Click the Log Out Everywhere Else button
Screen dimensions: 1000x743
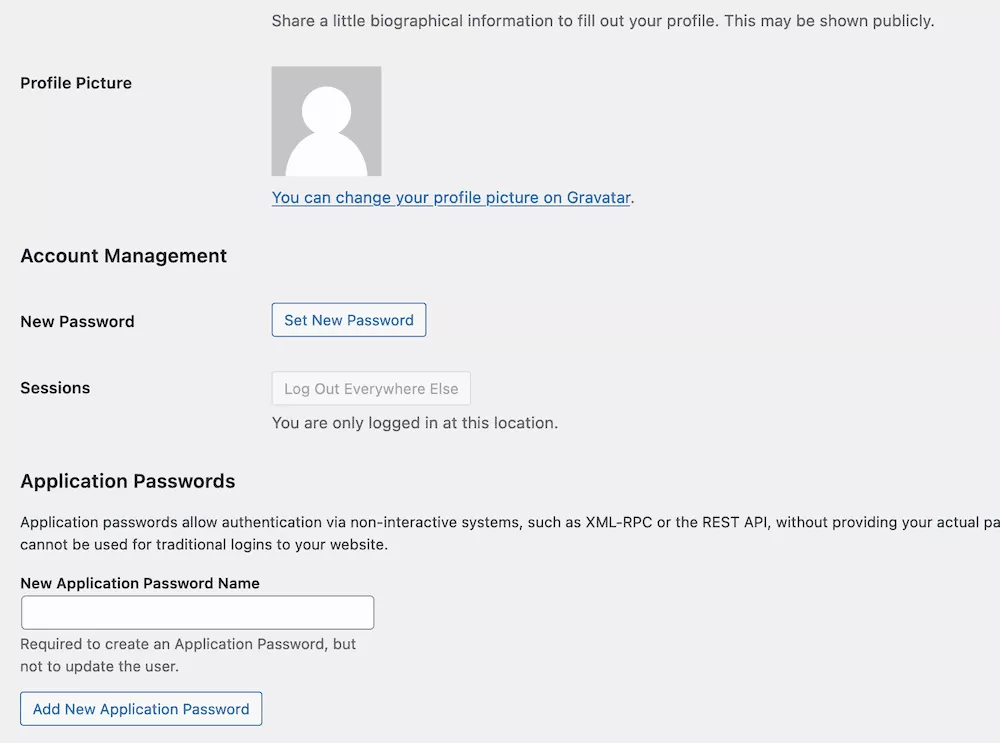pos(371,388)
